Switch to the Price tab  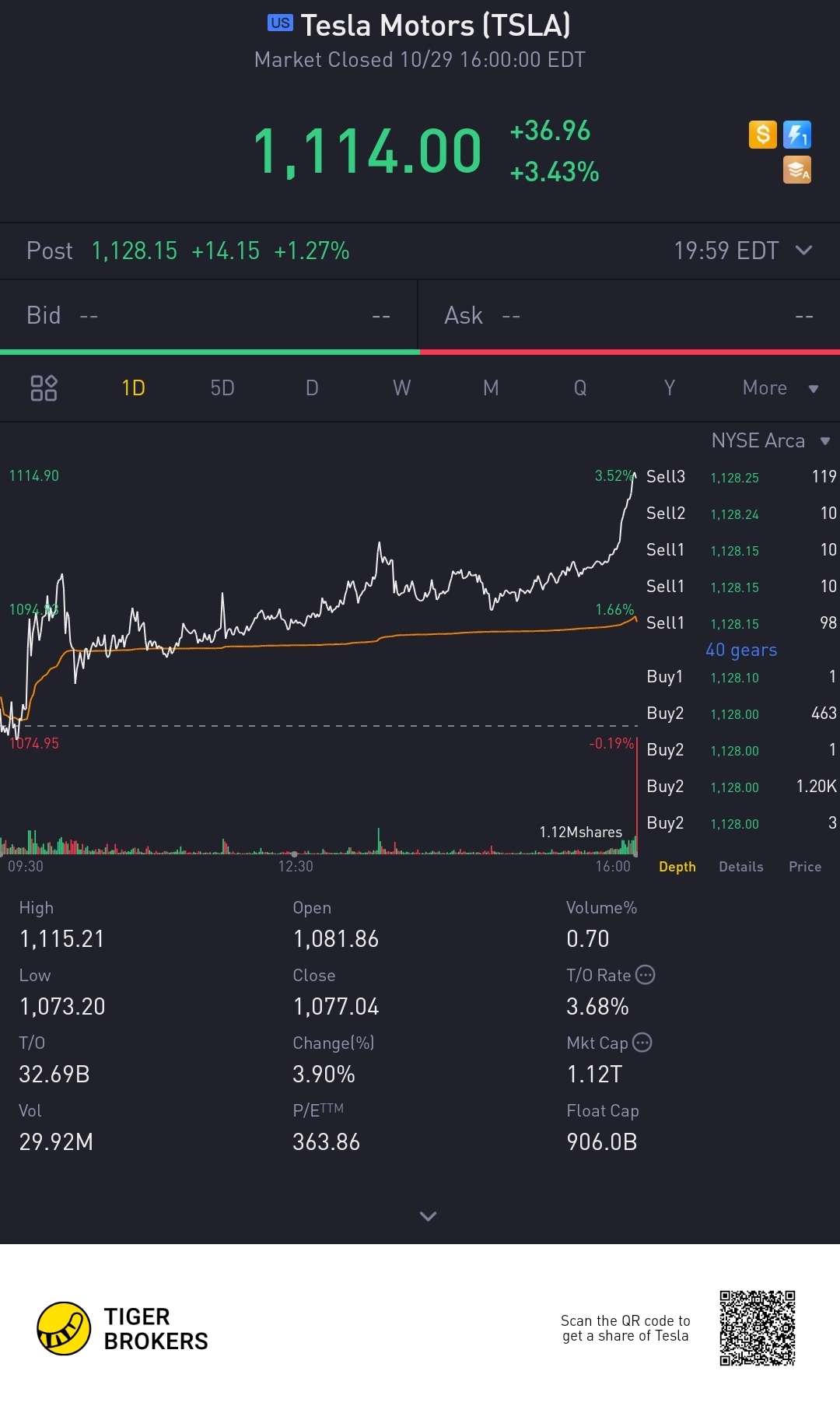(805, 867)
